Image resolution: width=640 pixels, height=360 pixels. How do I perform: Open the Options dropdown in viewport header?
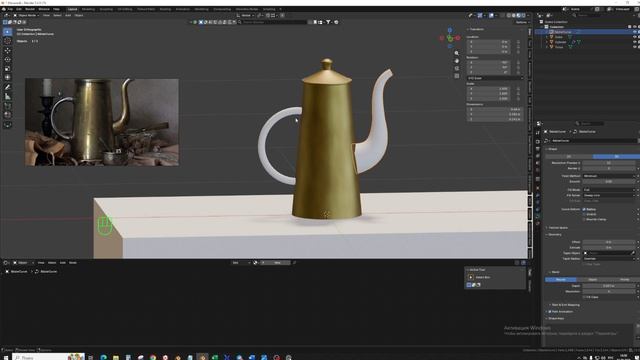522,22
